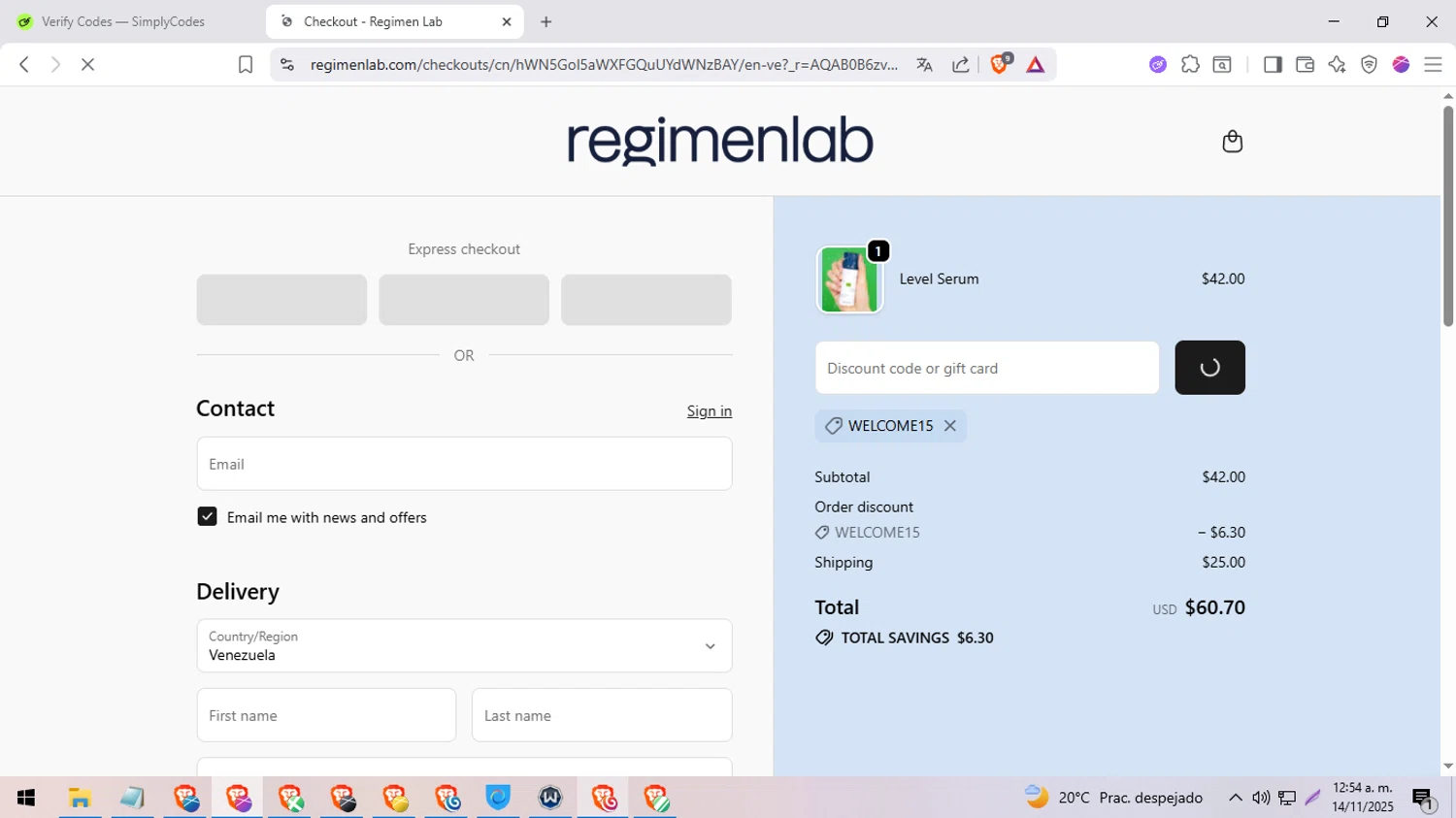Open site information icon in address bar
This screenshot has width=1456, height=818.
pyautogui.click(x=286, y=64)
